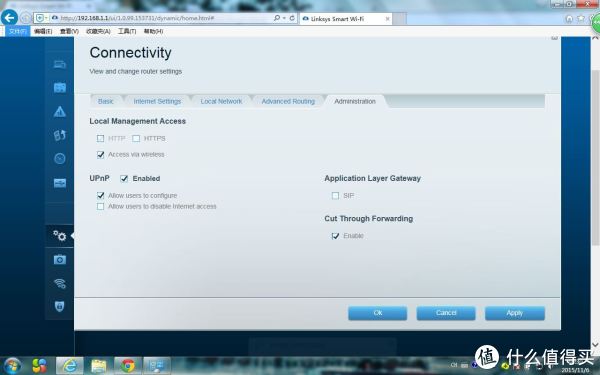Click the browser address bar
The height and width of the screenshot is (375, 600).
[x=161, y=18]
